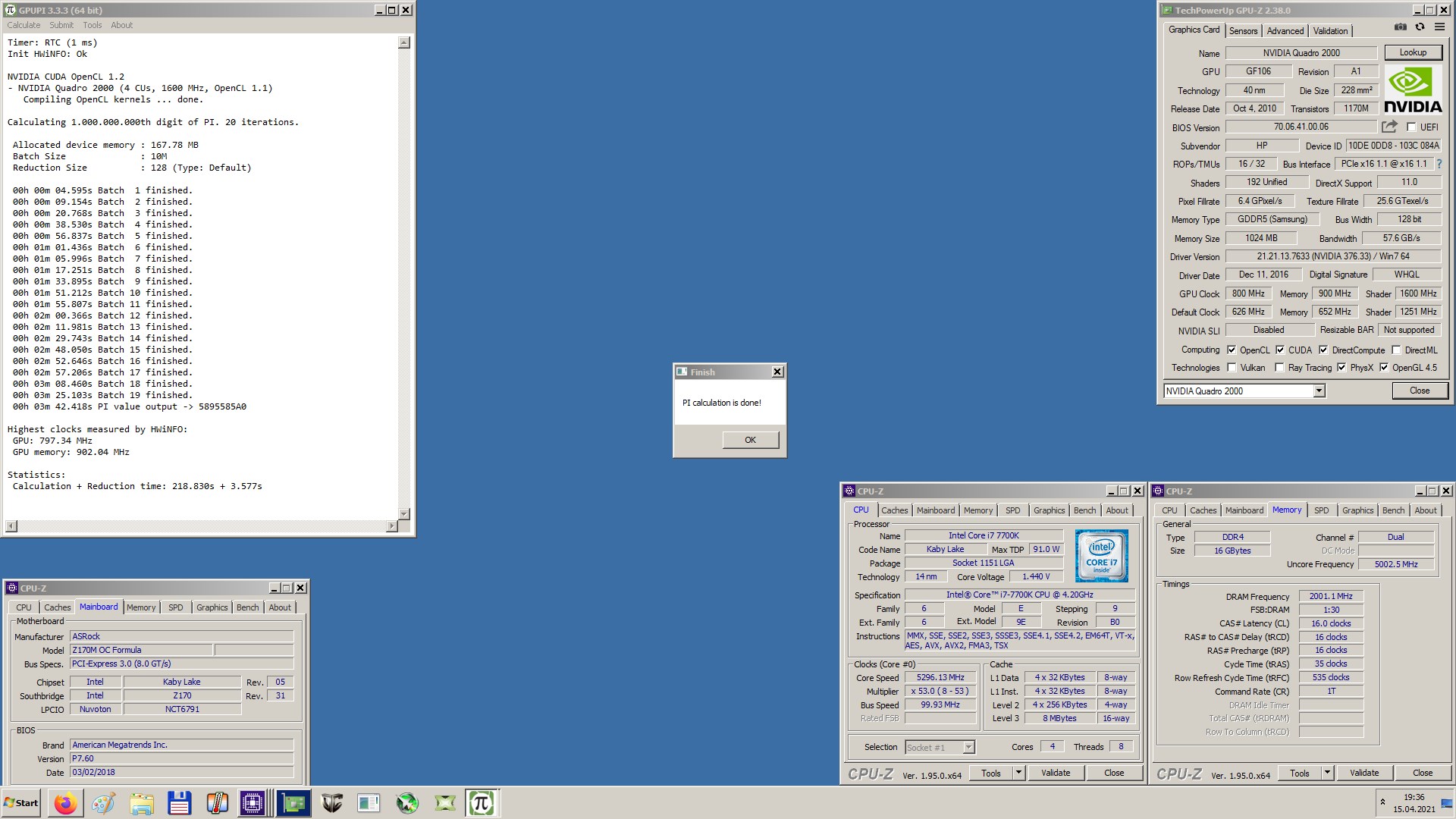Click Close in the CPU-Z Memory window

pyautogui.click(x=1423, y=773)
